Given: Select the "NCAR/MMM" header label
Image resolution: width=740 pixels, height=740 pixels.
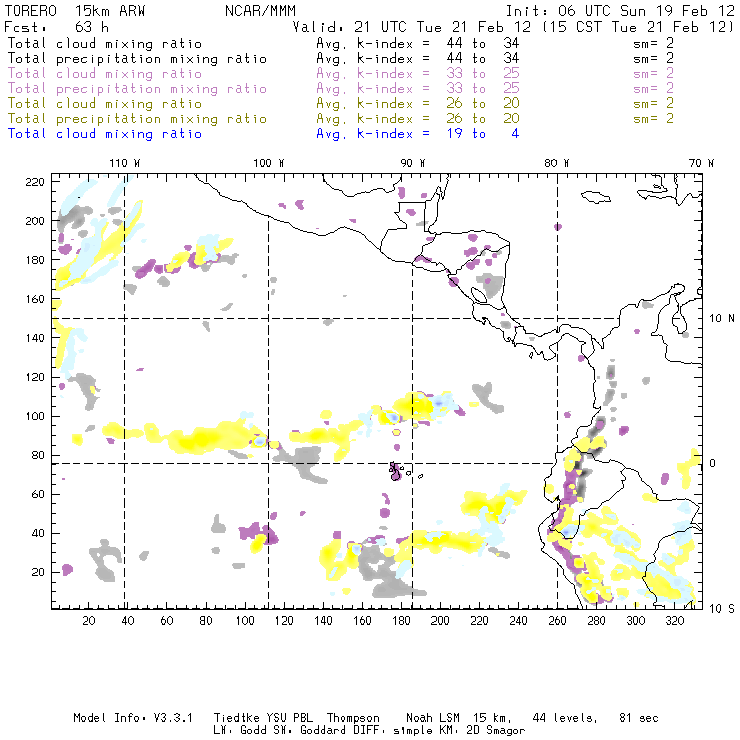Looking at the screenshot, I should click(x=260, y=11).
